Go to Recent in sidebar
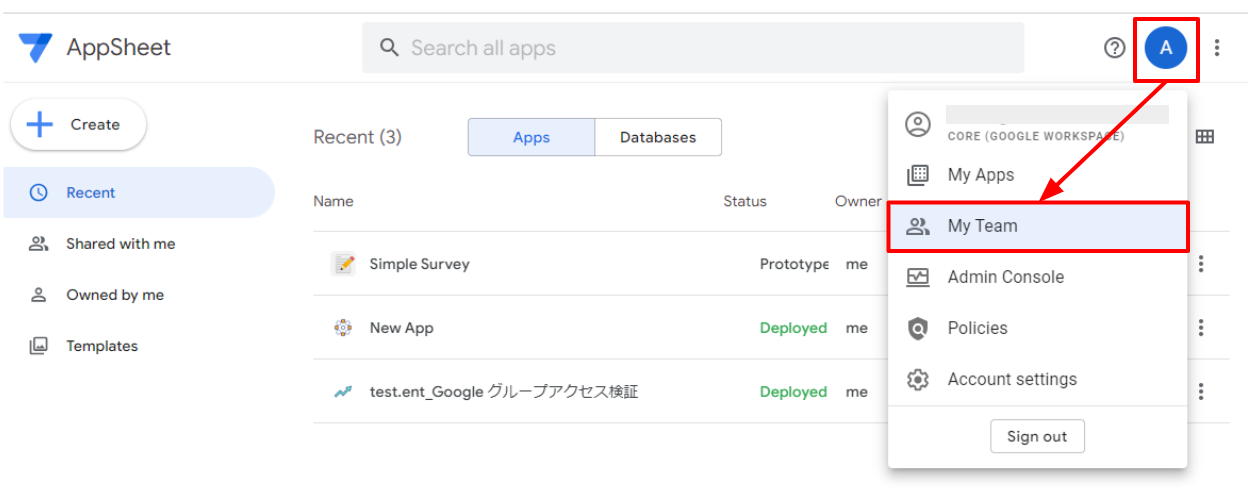Screen dimensions: 1248x494 138,193
